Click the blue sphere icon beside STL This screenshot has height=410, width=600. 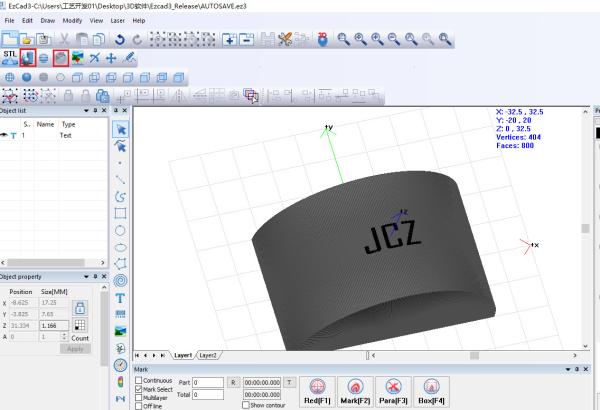tap(44, 58)
